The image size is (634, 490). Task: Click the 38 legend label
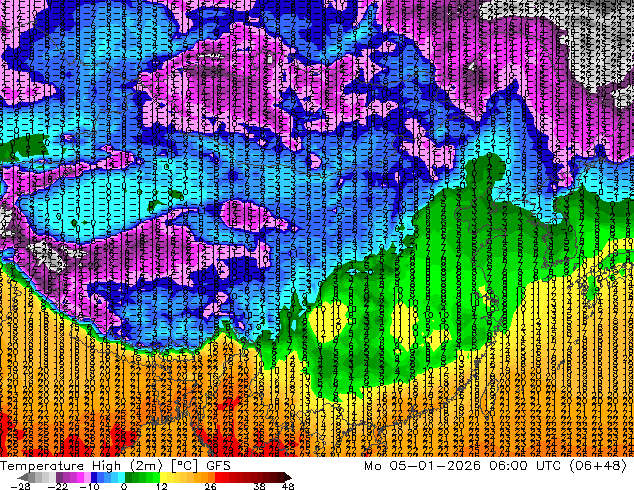[x=260, y=486]
